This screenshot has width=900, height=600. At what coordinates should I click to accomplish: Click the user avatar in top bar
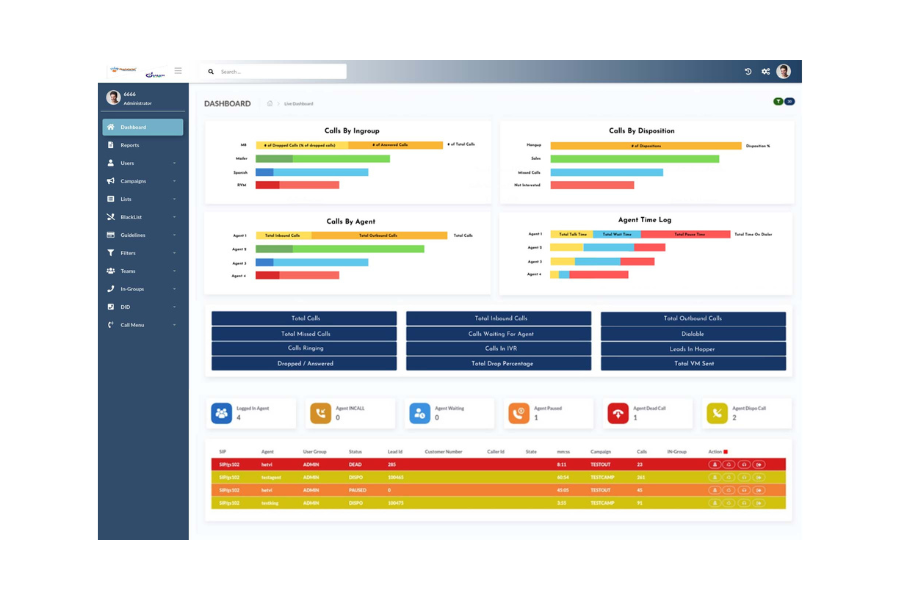(783, 72)
